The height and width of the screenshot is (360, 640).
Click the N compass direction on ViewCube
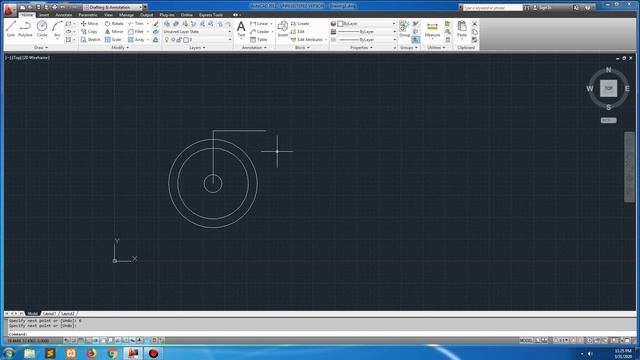tap(608, 70)
